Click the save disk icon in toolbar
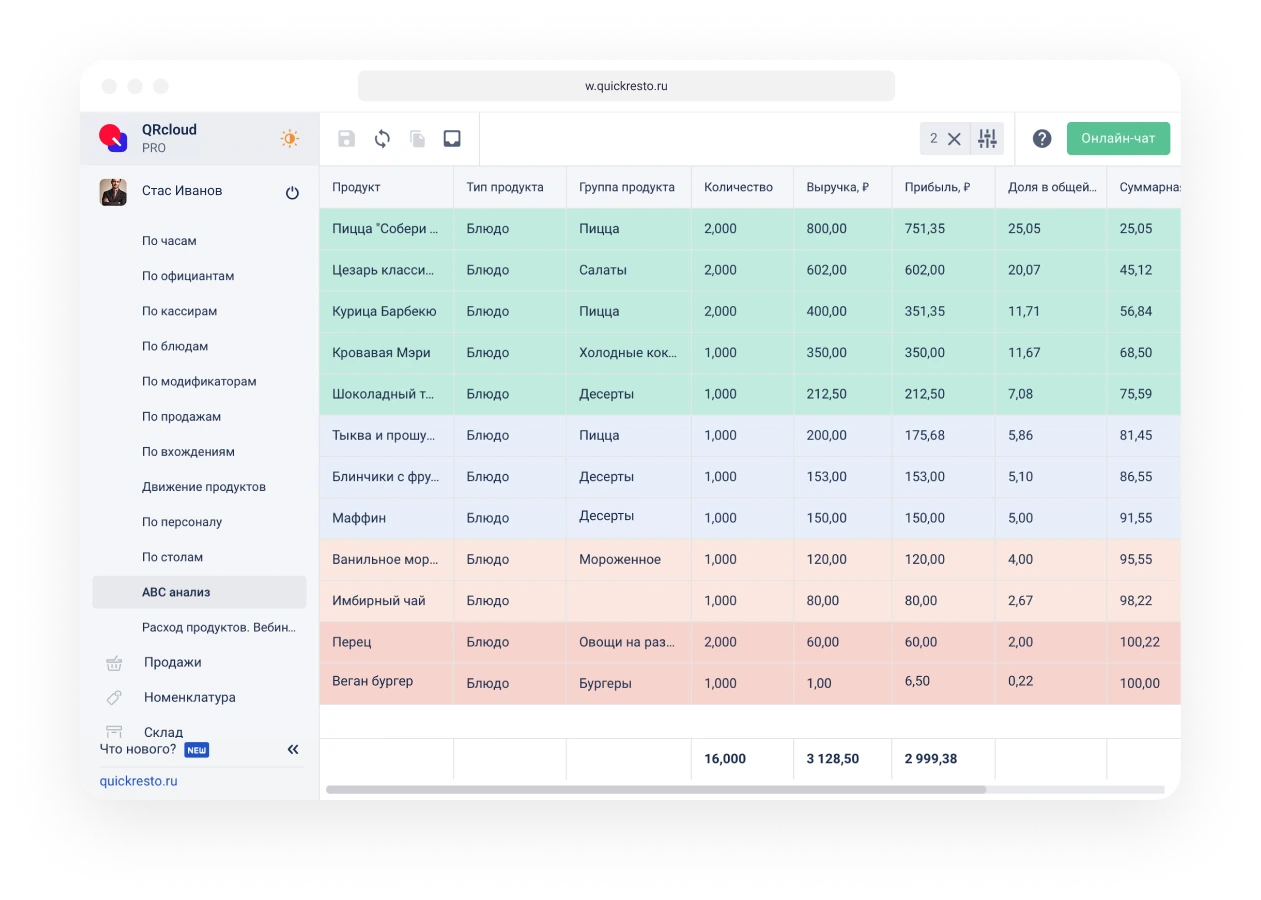The height and width of the screenshot is (900, 1261). click(346, 139)
